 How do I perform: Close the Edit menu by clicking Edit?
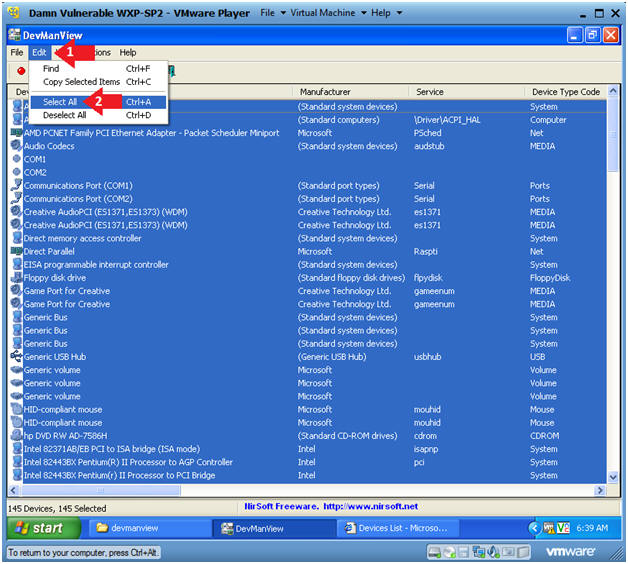pos(39,52)
